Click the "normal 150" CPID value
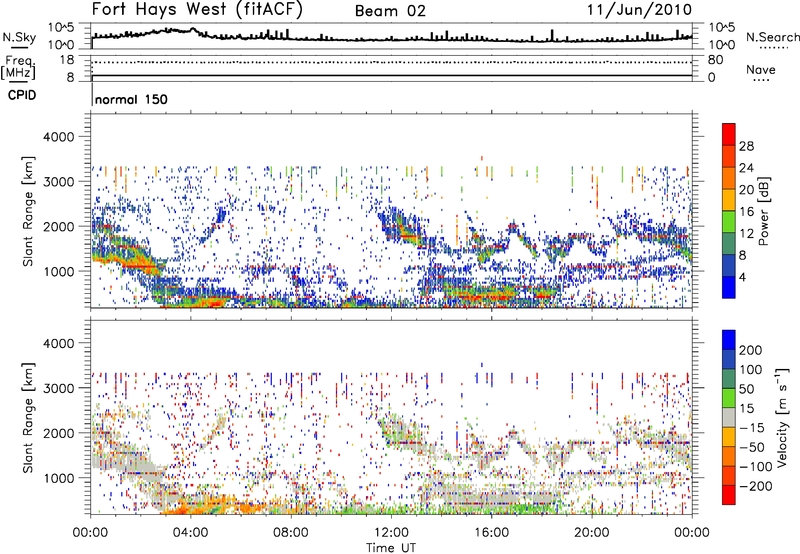Viewport: 800px width, 554px height. pyautogui.click(x=131, y=99)
